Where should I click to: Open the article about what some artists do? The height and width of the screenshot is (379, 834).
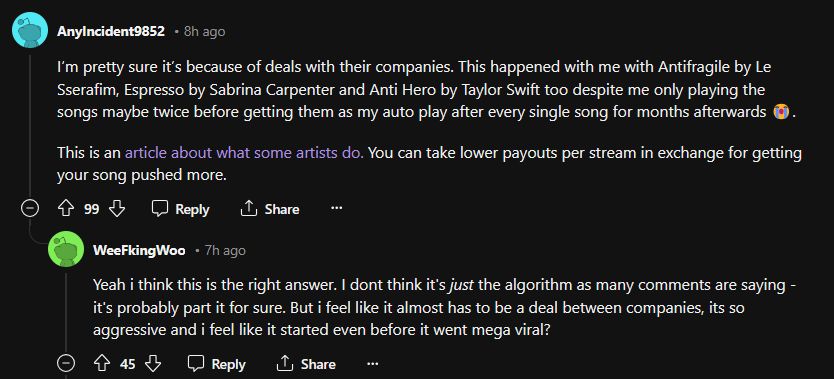[244, 154]
